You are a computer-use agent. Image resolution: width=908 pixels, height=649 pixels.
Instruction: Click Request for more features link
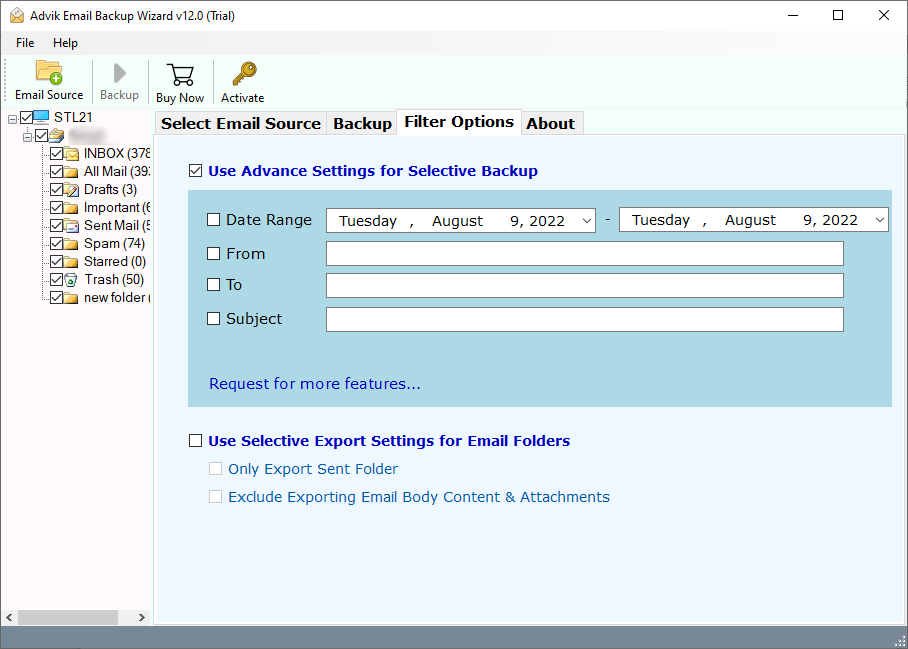315,383
